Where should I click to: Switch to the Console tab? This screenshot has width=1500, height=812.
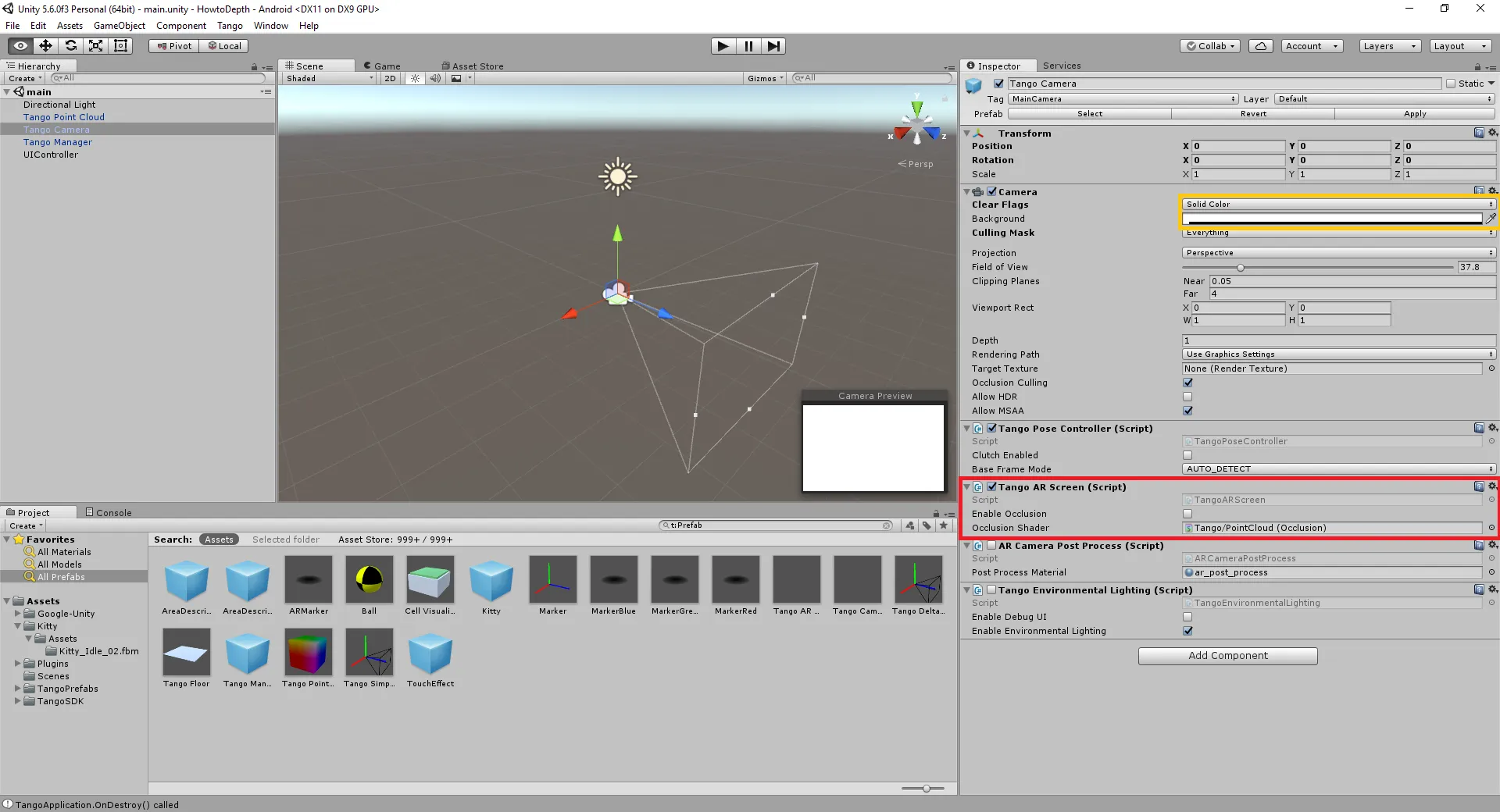click(109, 513)
